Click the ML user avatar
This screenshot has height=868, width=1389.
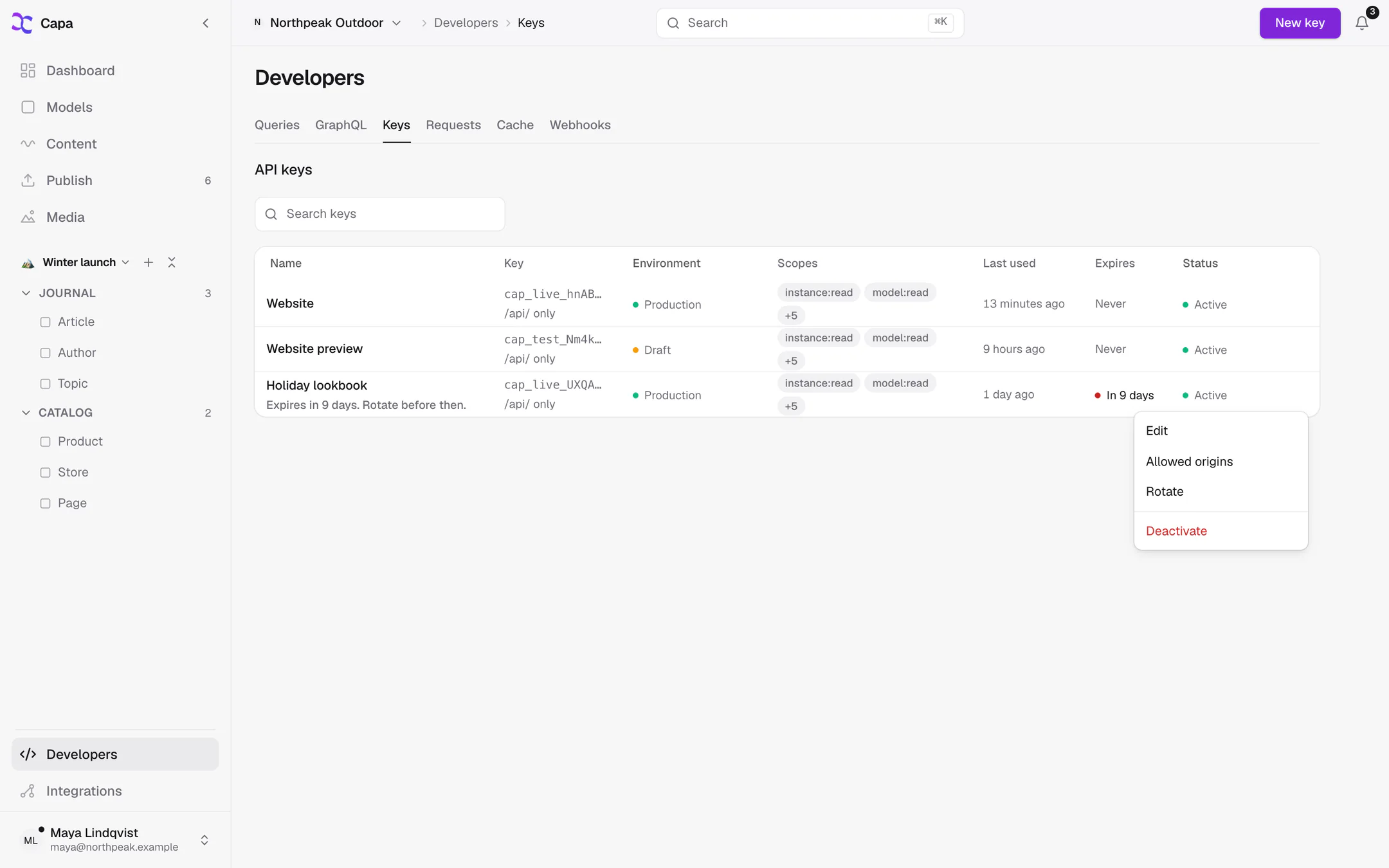pyautogui.click(x=30, y=840)
